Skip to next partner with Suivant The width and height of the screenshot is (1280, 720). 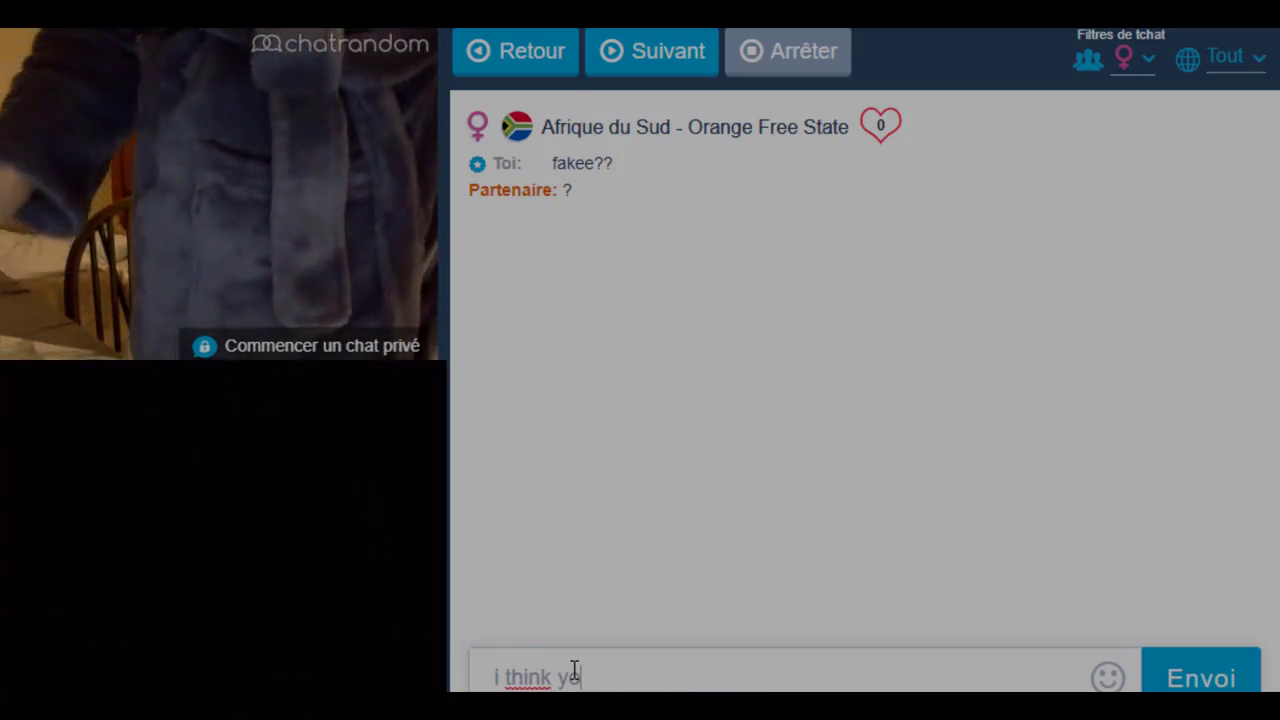pyautogui.click(x=652, y=51)
